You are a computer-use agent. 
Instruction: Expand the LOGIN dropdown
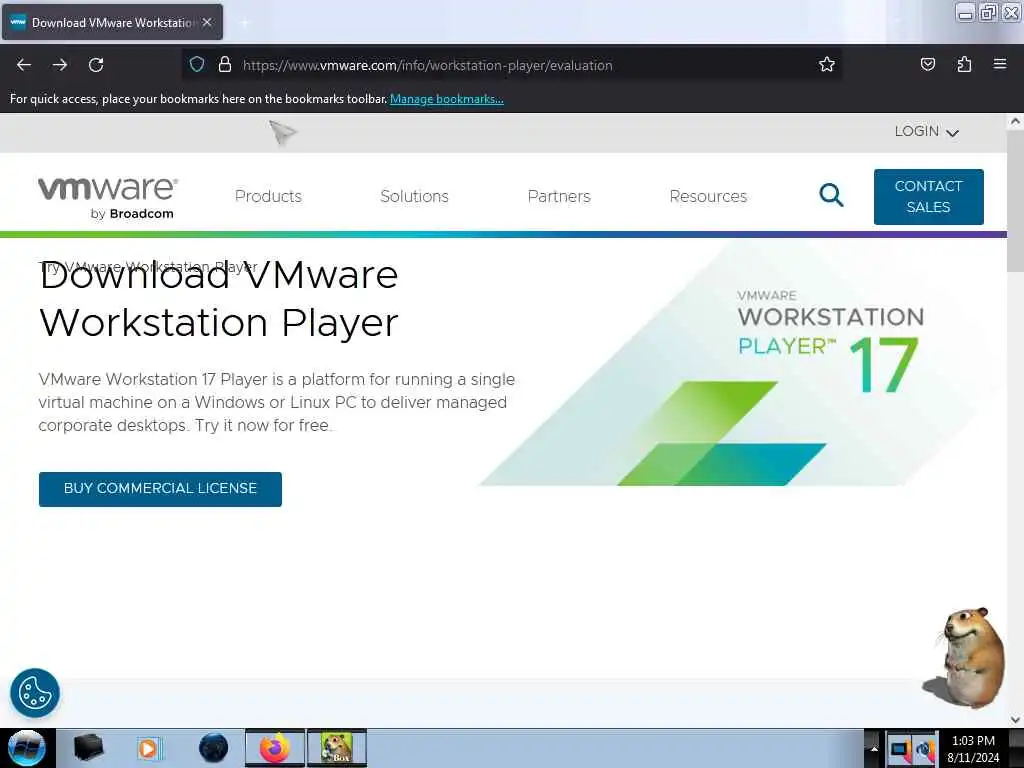(926, 132)
